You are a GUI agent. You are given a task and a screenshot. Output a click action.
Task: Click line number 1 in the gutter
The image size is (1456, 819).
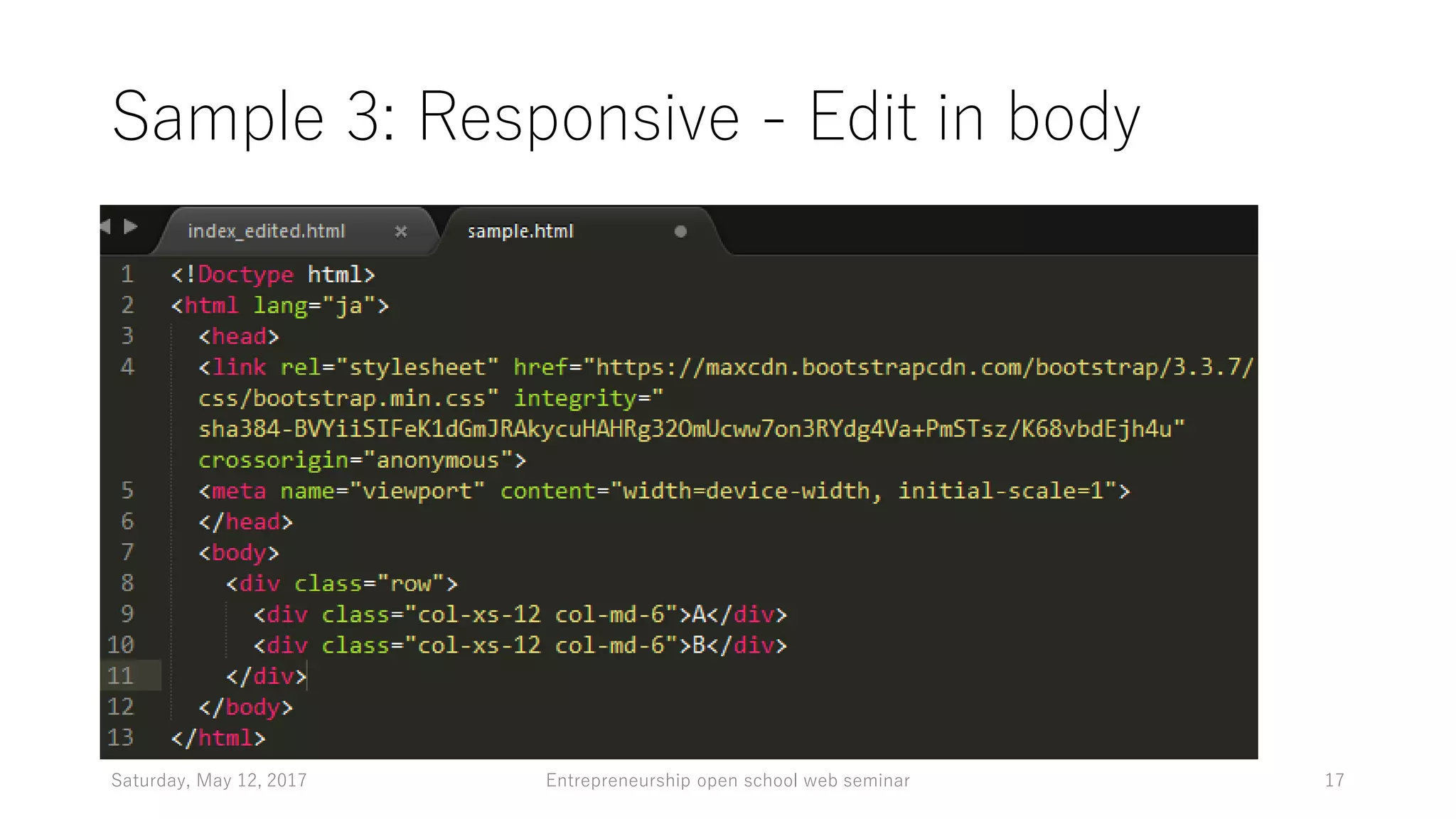[x=127, y=274]
